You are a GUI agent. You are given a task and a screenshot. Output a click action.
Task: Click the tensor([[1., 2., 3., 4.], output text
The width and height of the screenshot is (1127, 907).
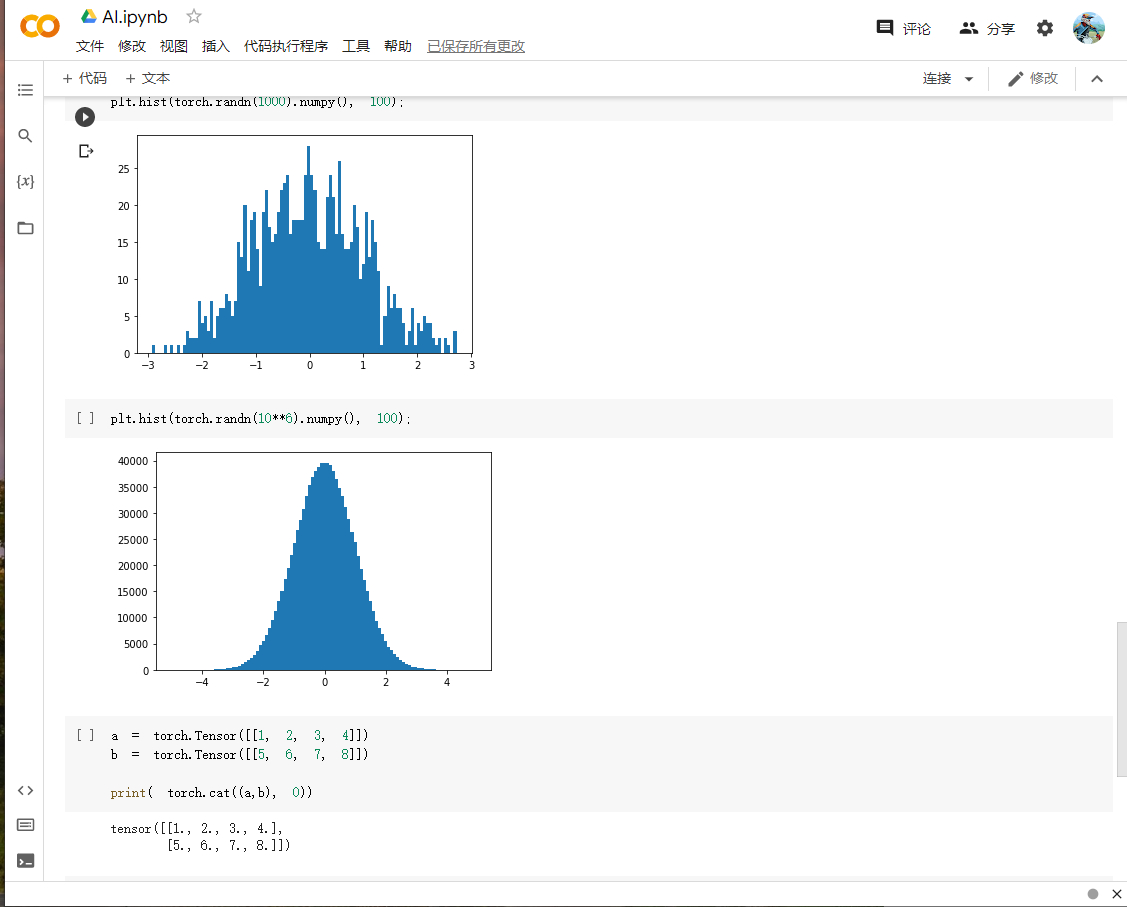pyautogui.click(x=196, y=829)
